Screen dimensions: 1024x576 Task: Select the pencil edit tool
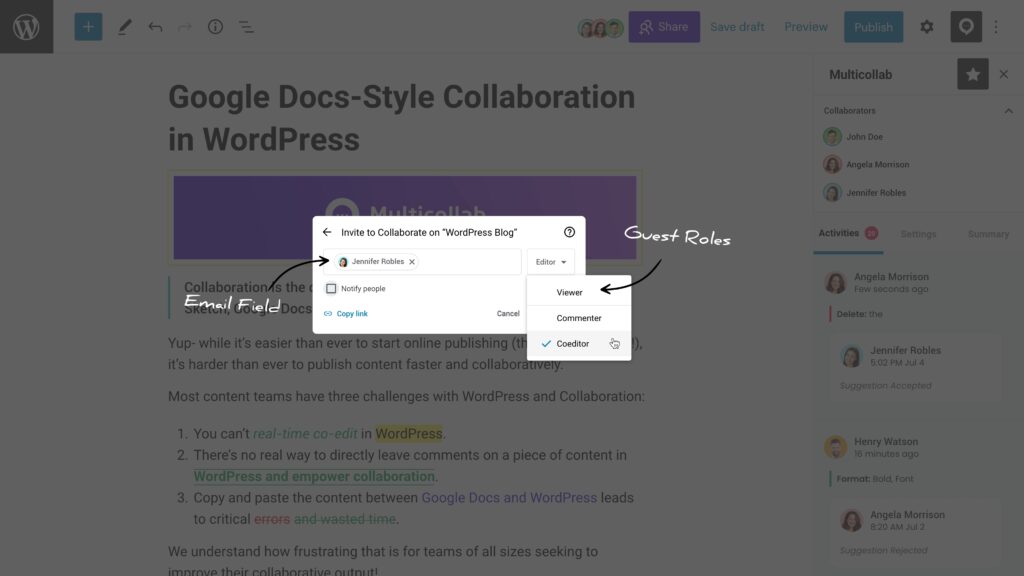[124, 27]
